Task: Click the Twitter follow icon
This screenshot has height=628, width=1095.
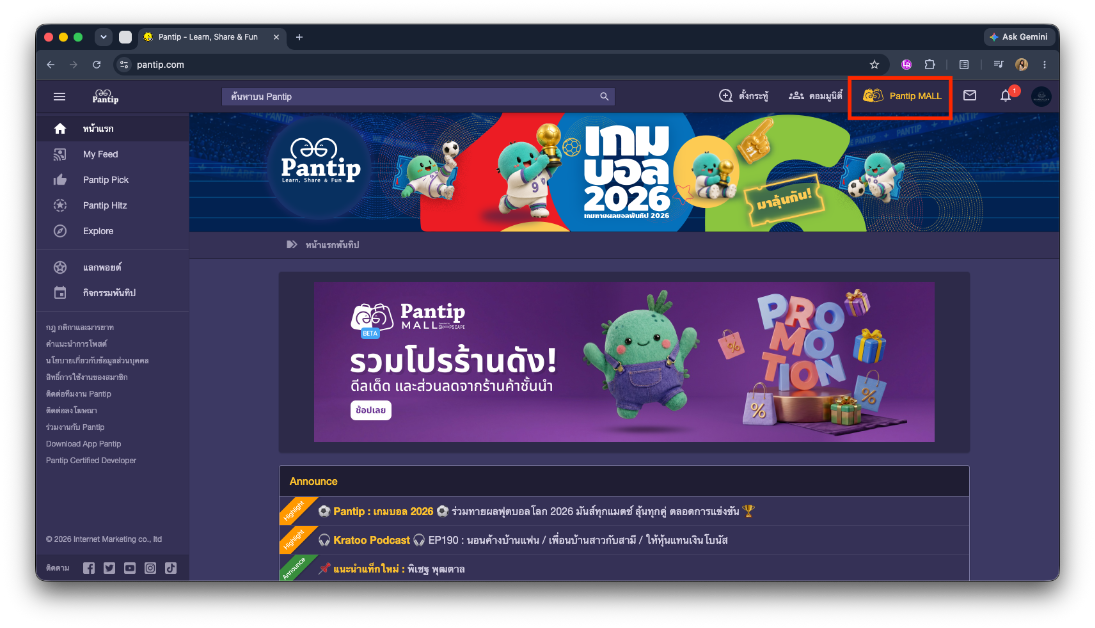Action: 109,568
